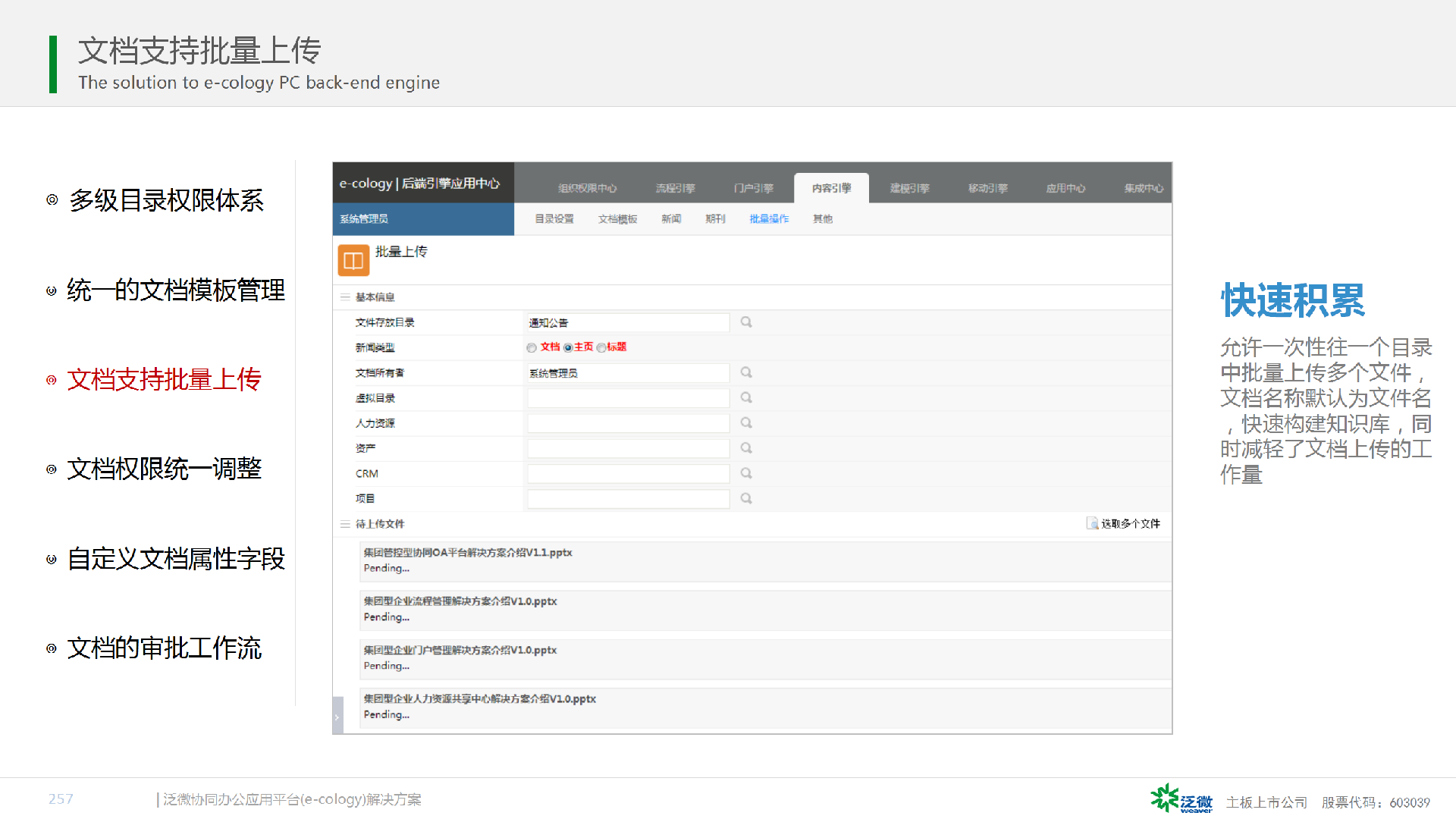Select pending file 集团型企业流程管理解决方案介绍V1.0.pptx

click(x=765, y=610)
